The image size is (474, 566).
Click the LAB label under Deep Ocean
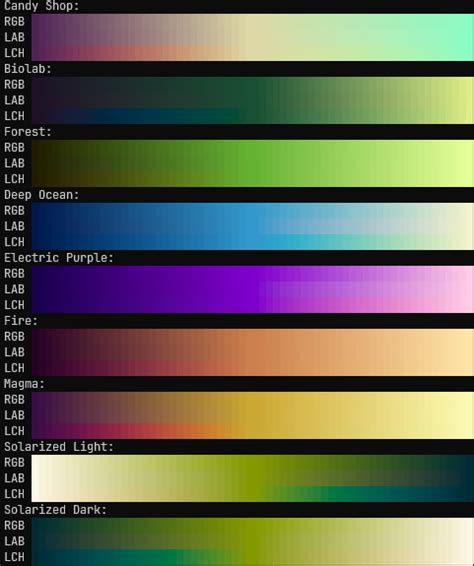coord(14,226)
